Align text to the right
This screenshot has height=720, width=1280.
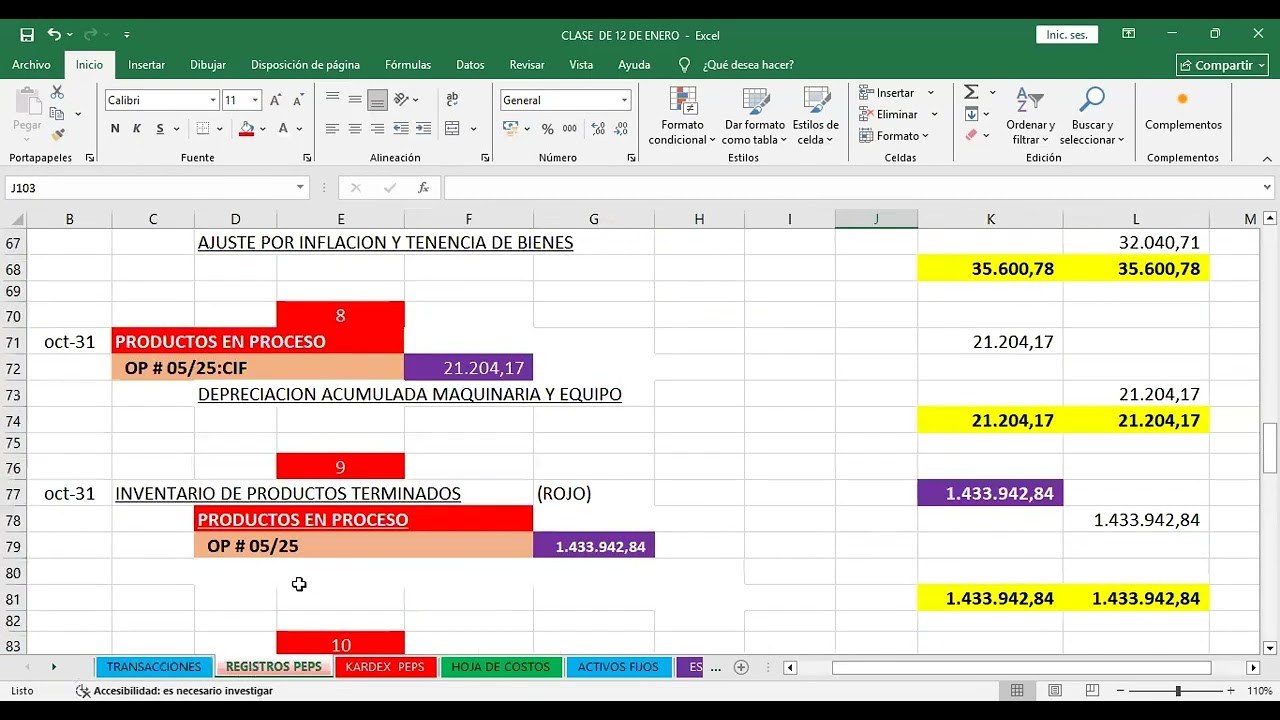point(377,128)
